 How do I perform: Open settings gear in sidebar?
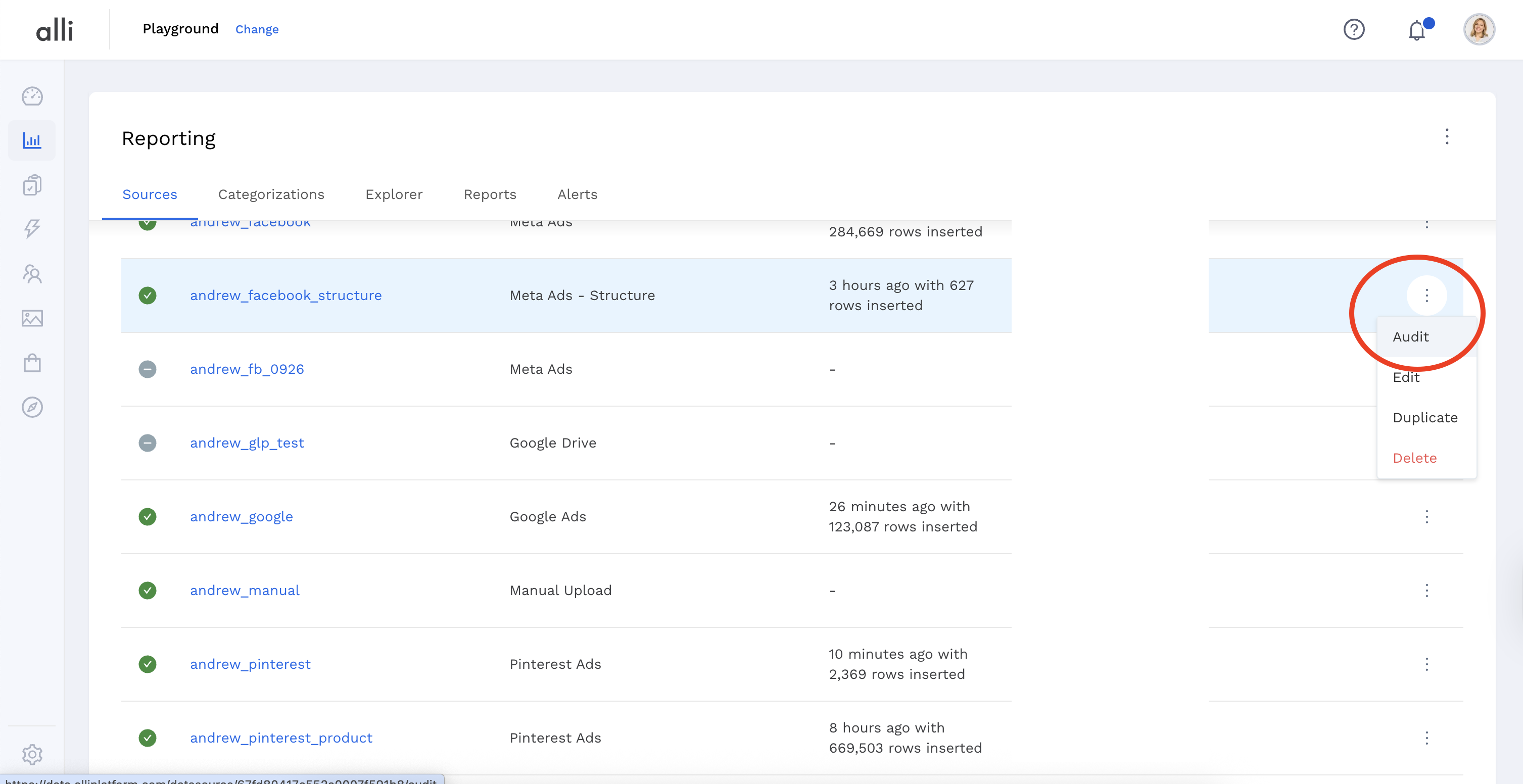point(32,754)
